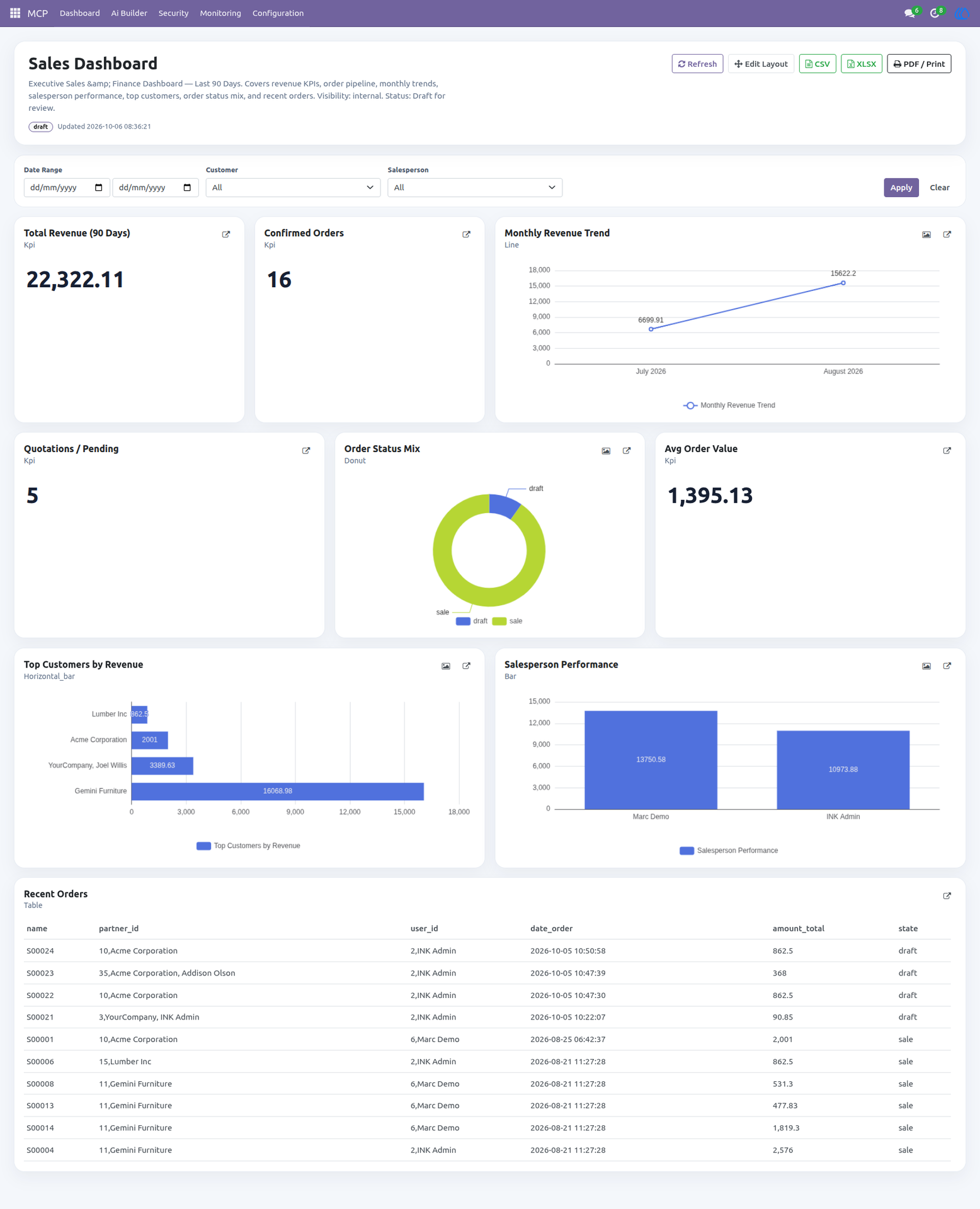Export Top Customers chart image icon
The height and width of the screenshot is (1209, 980).
(x=446, y=666)
